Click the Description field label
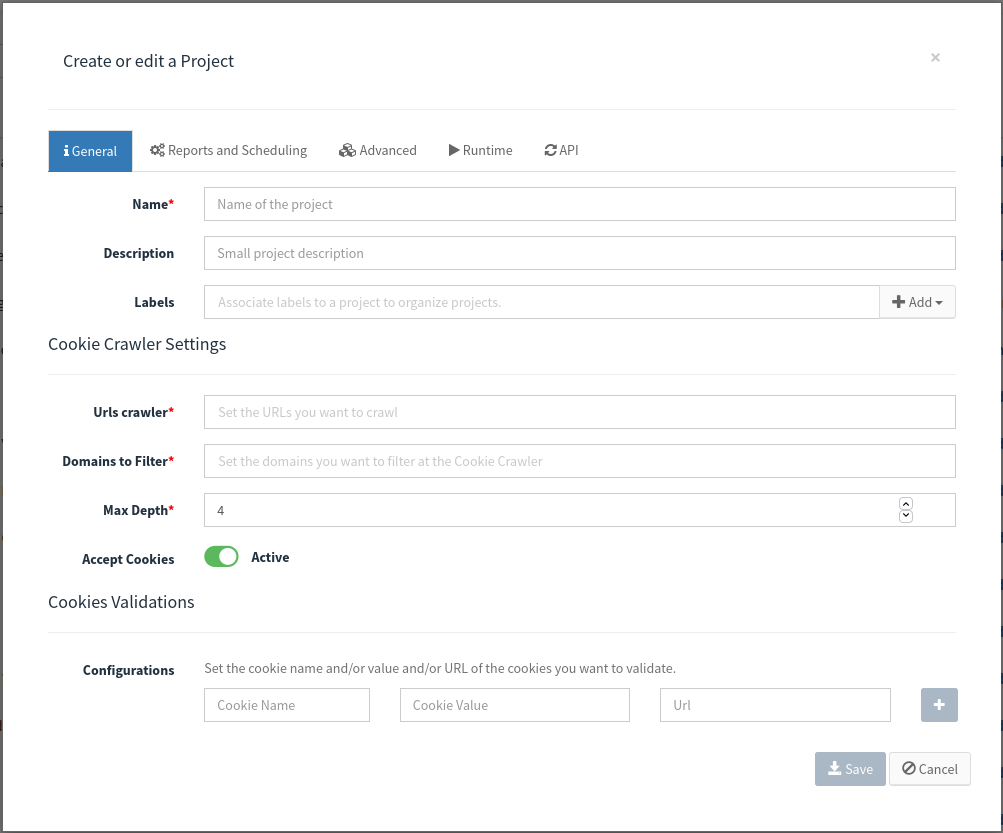The height and width of the screenshot is (833, 1003). click(x=139, y=253)
